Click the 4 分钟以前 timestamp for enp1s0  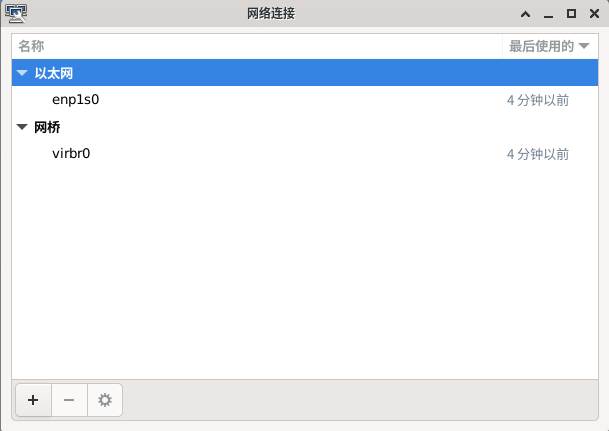coord(538,100)
